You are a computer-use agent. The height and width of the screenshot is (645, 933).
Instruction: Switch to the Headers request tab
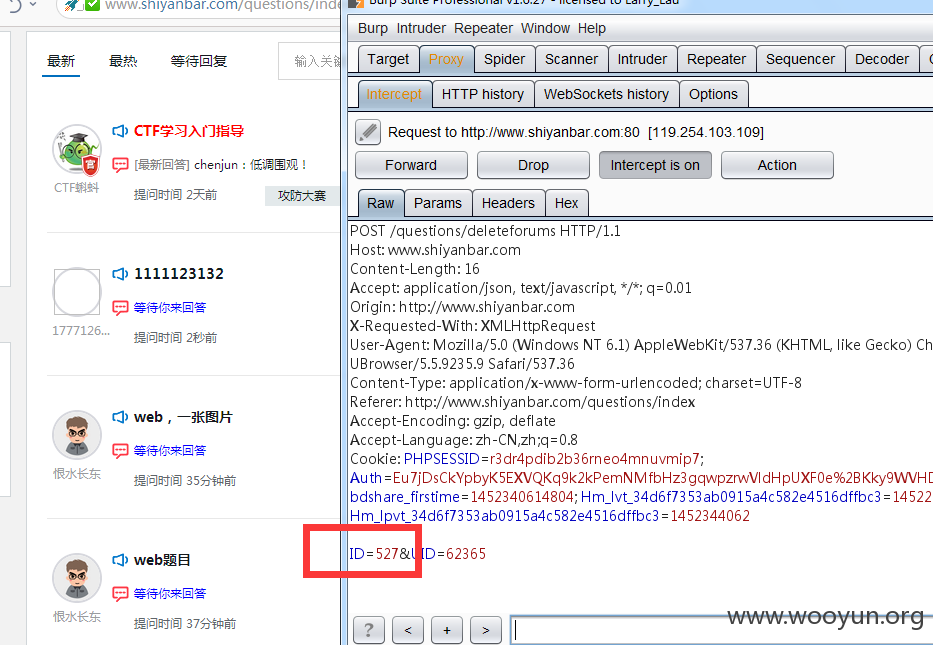click(x=508, y=203)
